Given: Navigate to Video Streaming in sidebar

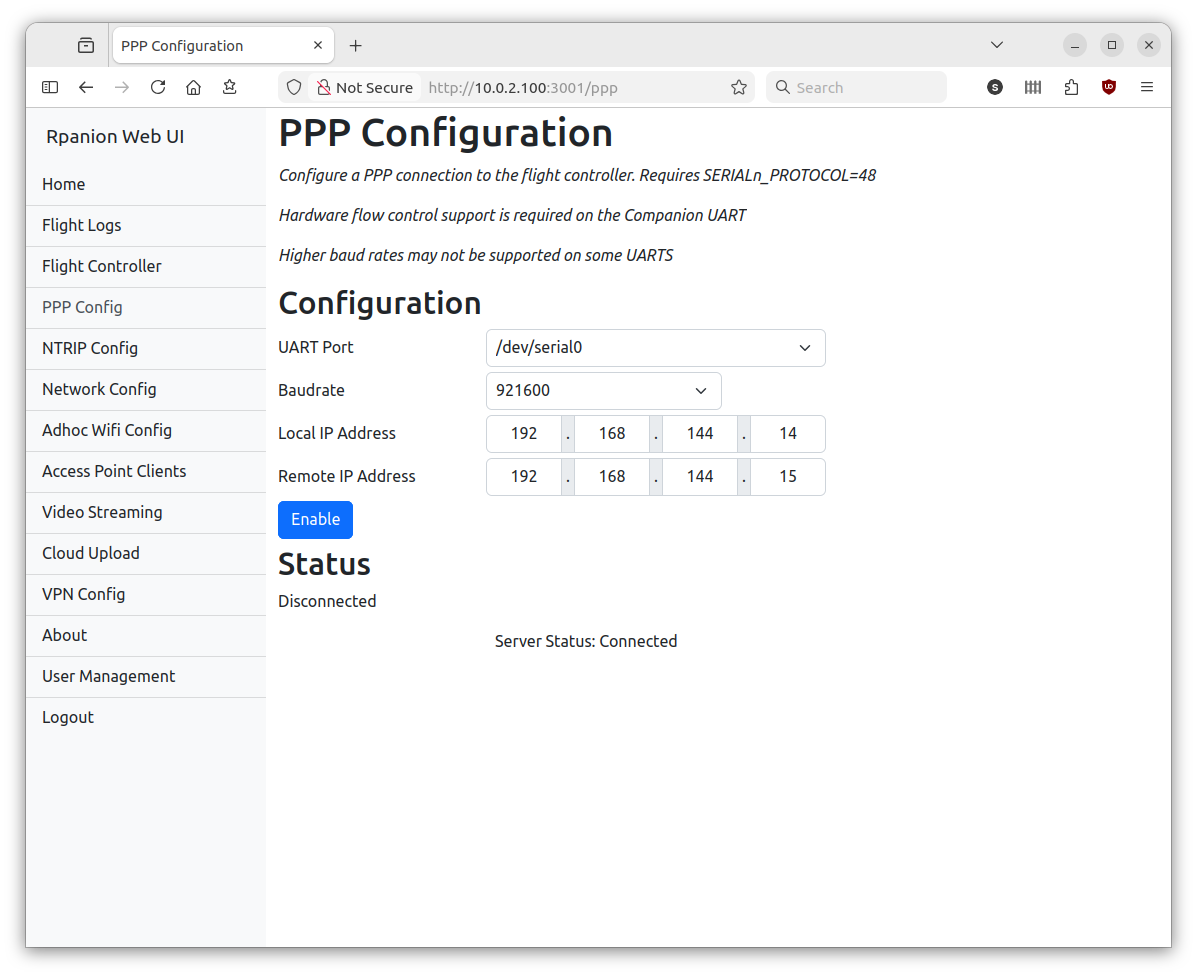Looking at the screenshot, I should pos(102,512).
